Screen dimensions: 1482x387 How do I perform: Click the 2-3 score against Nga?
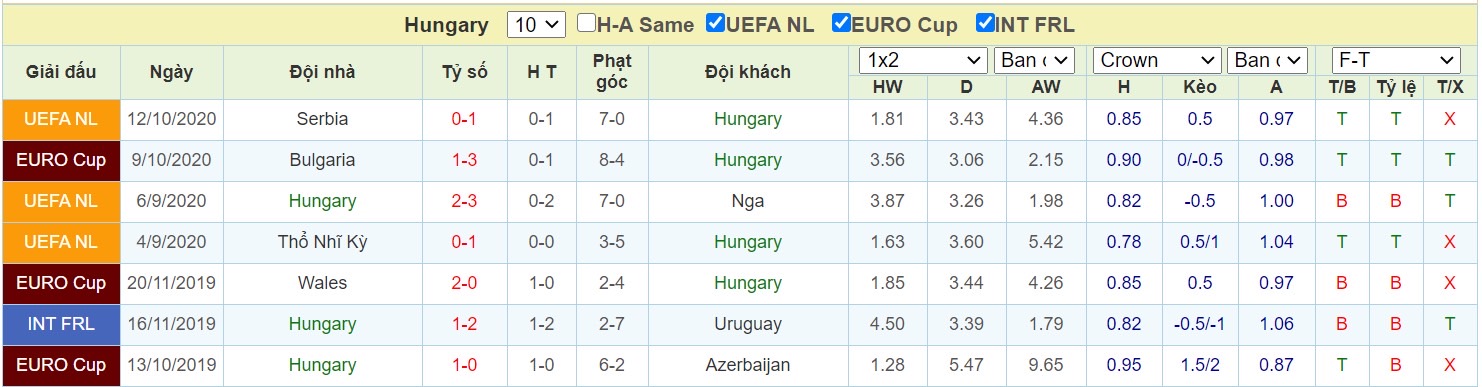coord(464,201)
